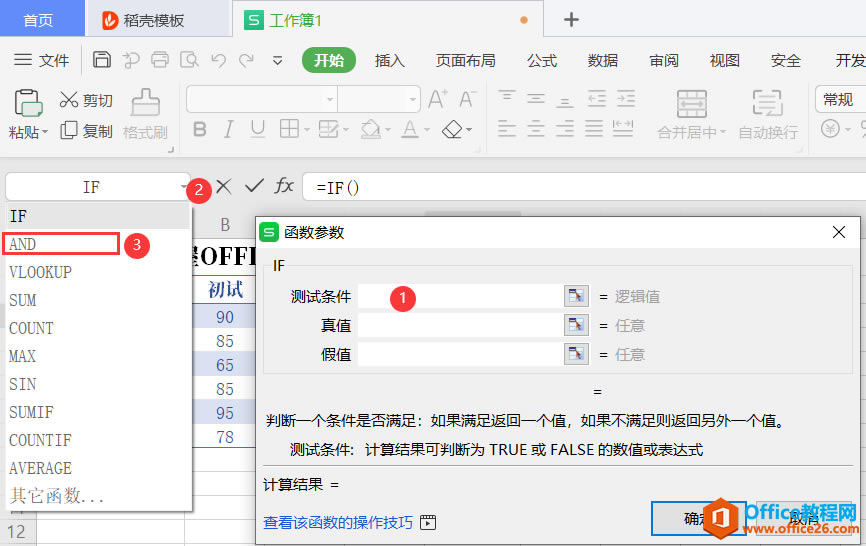Toggle Bold formatting

point(200,129)
